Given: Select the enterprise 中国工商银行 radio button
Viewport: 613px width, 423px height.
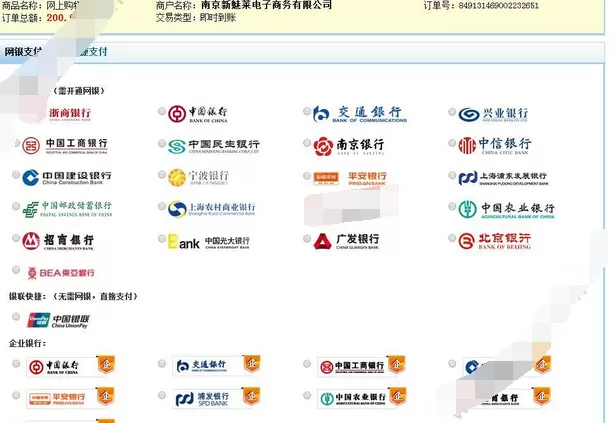Looking at the screenshot, I should coord(307,364).
